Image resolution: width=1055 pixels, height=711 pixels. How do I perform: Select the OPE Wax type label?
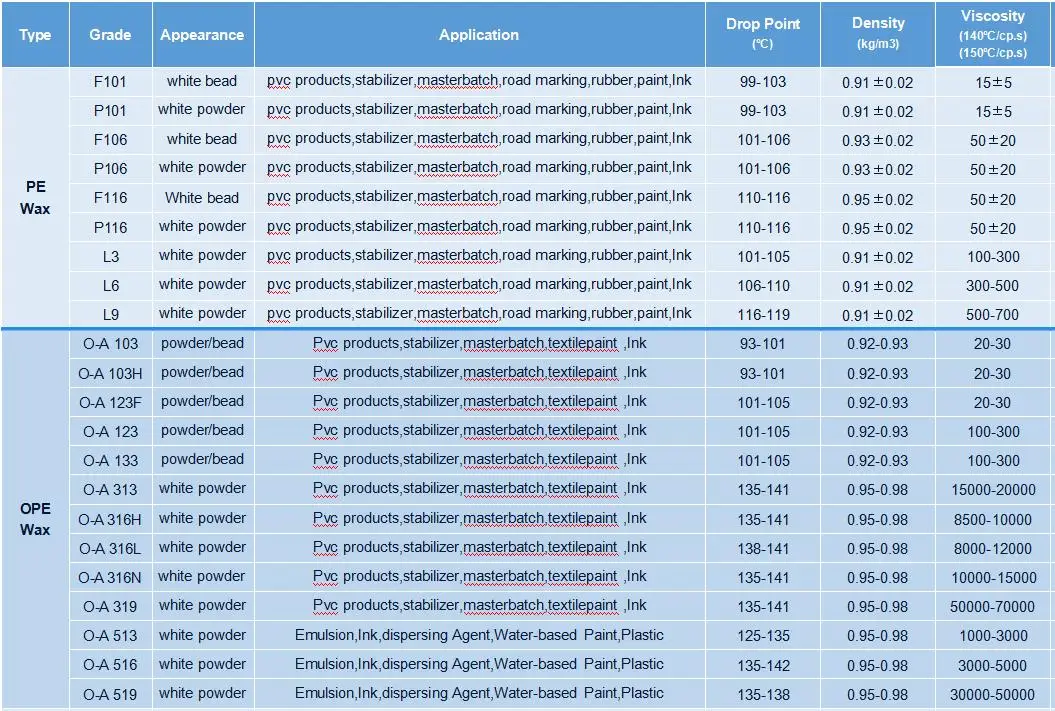(x=34, y=519)
